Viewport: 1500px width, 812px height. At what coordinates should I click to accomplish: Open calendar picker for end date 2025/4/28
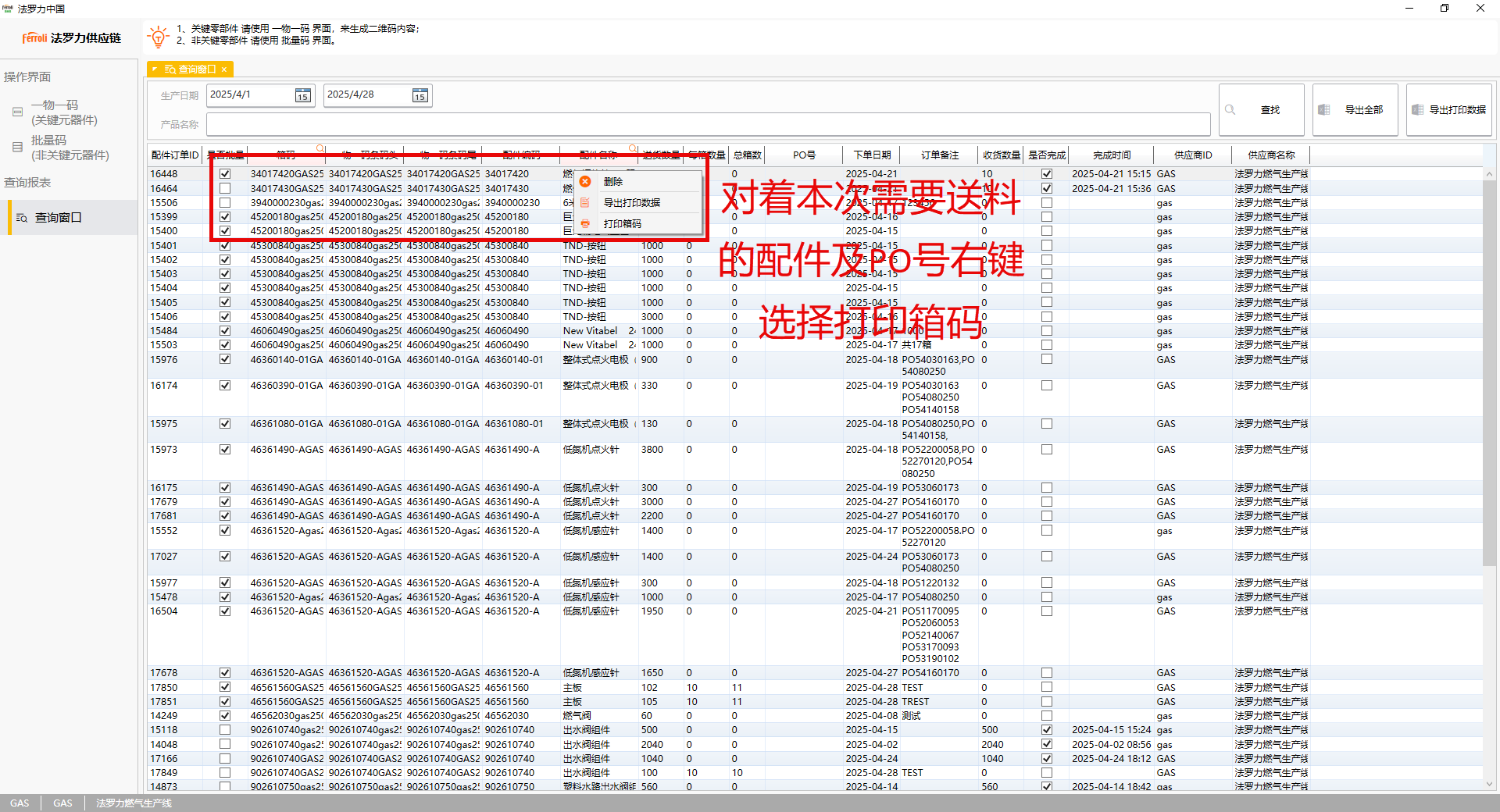[x=420, y=95]
